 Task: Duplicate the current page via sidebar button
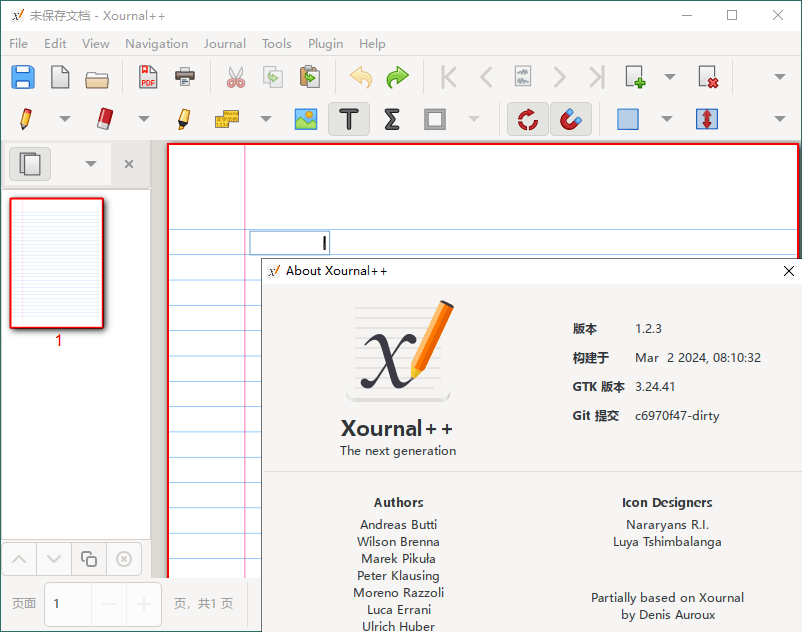click(89, 559)
